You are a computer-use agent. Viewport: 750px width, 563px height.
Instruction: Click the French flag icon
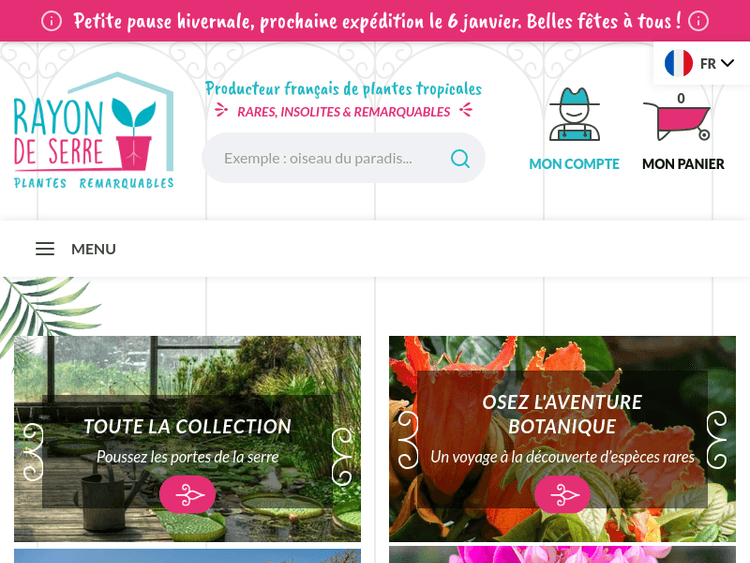(678, 63)
